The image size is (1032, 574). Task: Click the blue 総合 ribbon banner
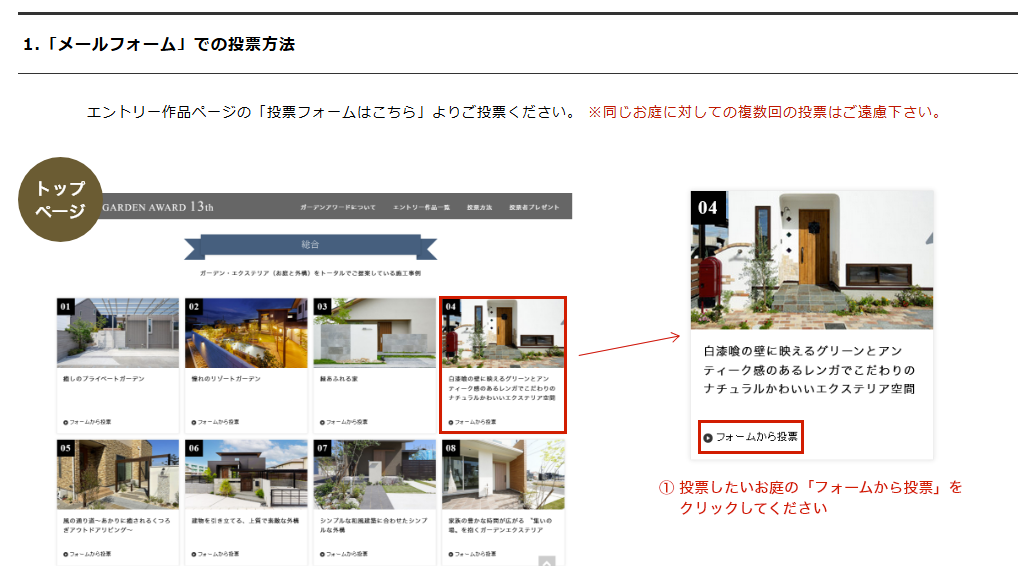pyautogui.click(x=310, y=244)
